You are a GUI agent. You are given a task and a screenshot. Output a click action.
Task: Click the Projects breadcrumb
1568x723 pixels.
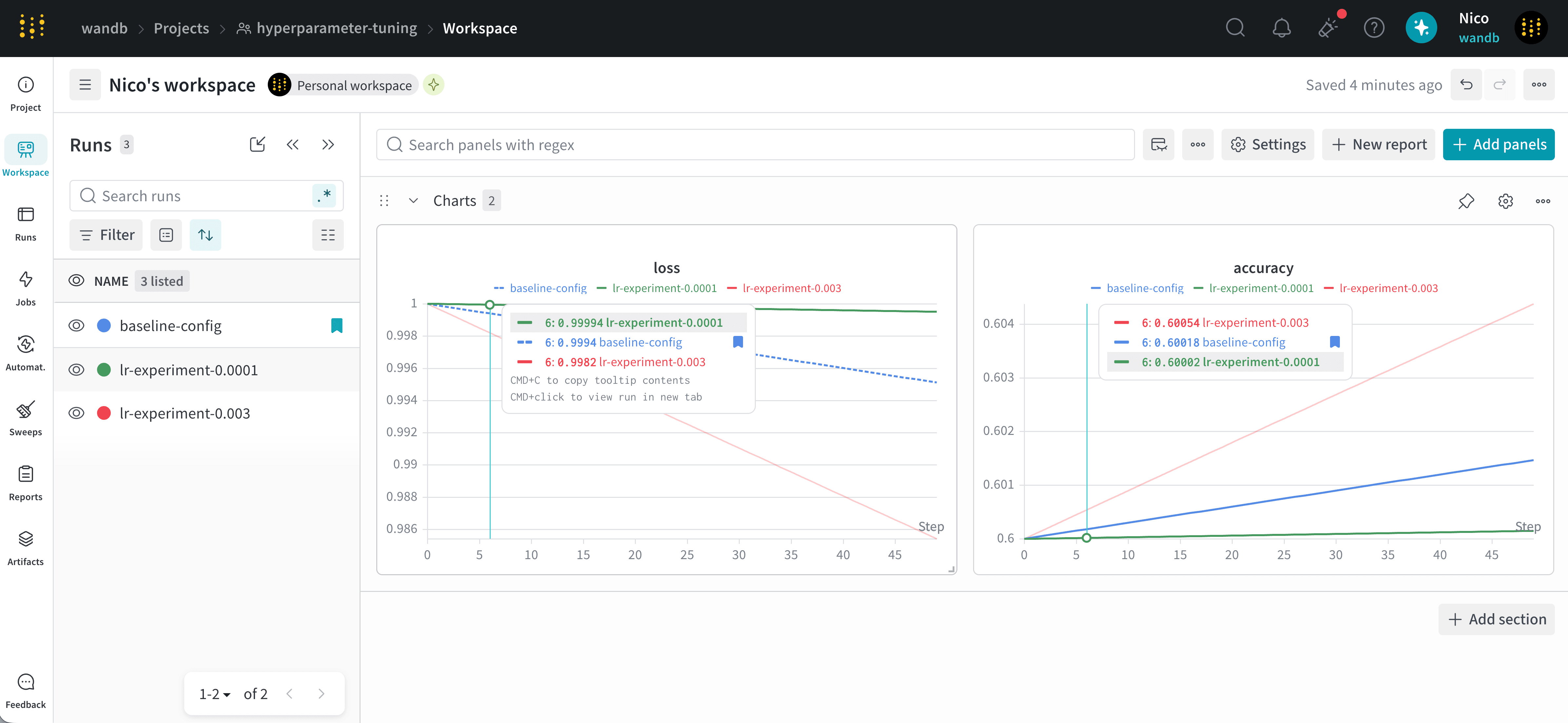point(181,28)
